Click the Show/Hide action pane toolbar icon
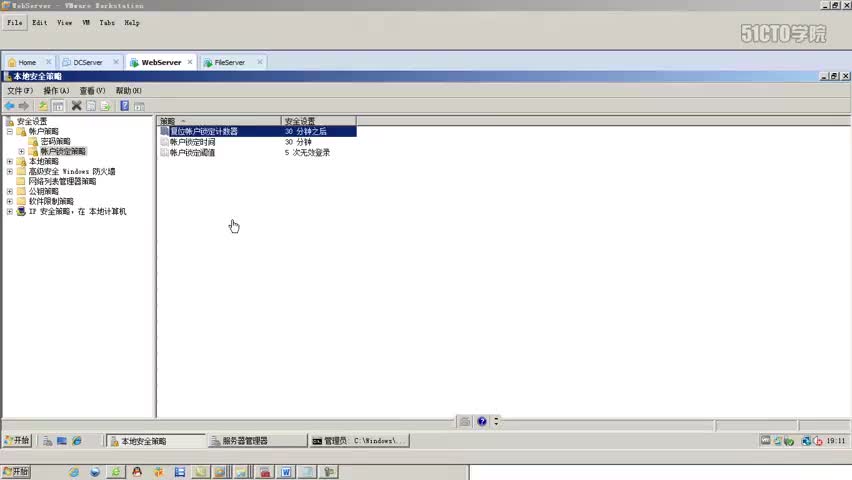The image size is (852, 480). pos(140,106)
